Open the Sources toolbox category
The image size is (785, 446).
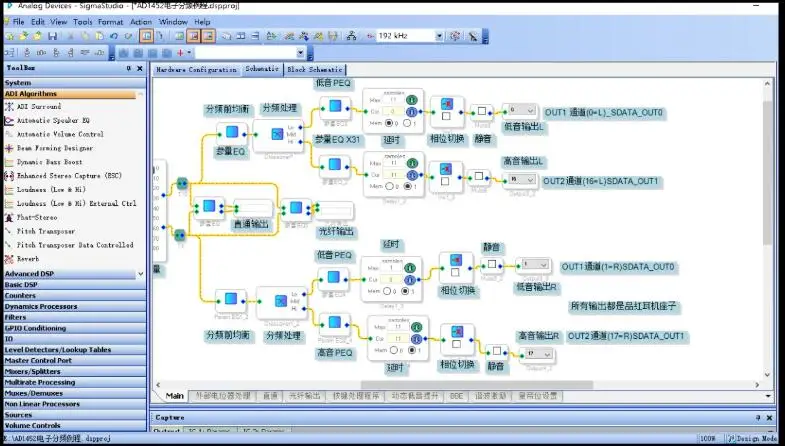[75, 415]
